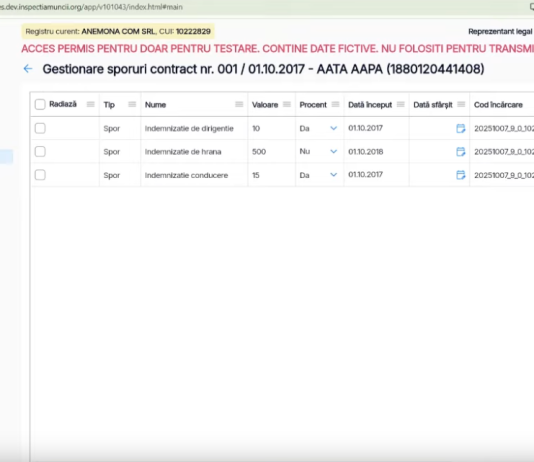Screen dimensions: 534x462
Task: Select the Indemnizatie de hrana name cell
Action: tap(194, 152)
